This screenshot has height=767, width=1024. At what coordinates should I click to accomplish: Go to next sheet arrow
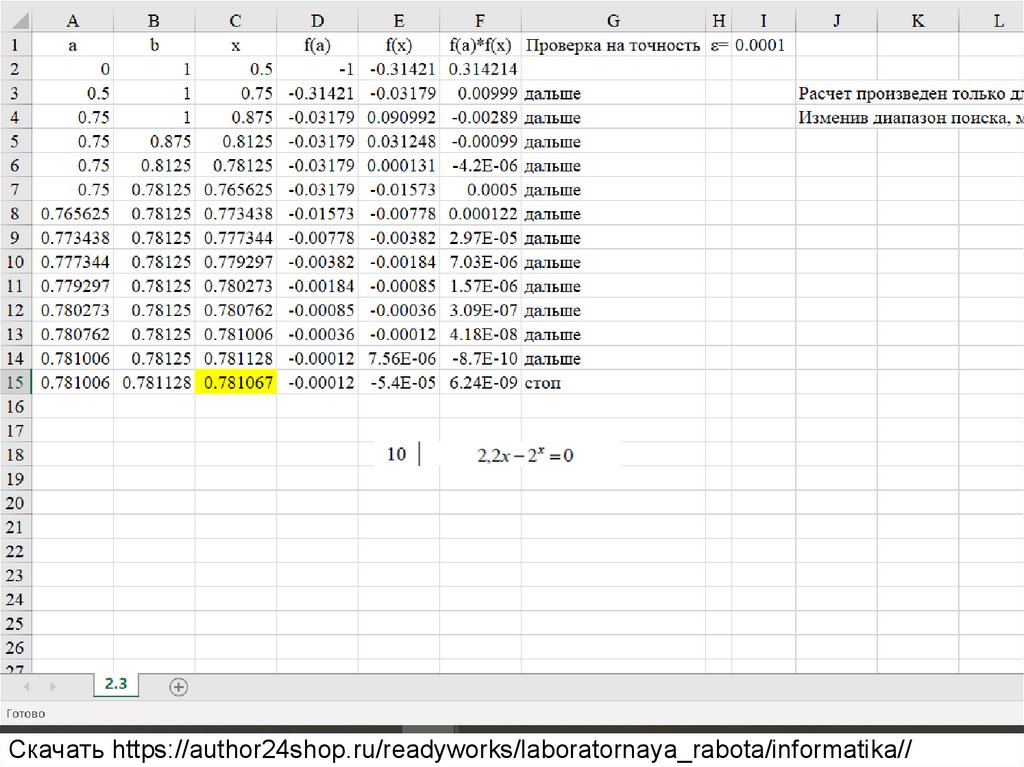click(x=52, y=687)
